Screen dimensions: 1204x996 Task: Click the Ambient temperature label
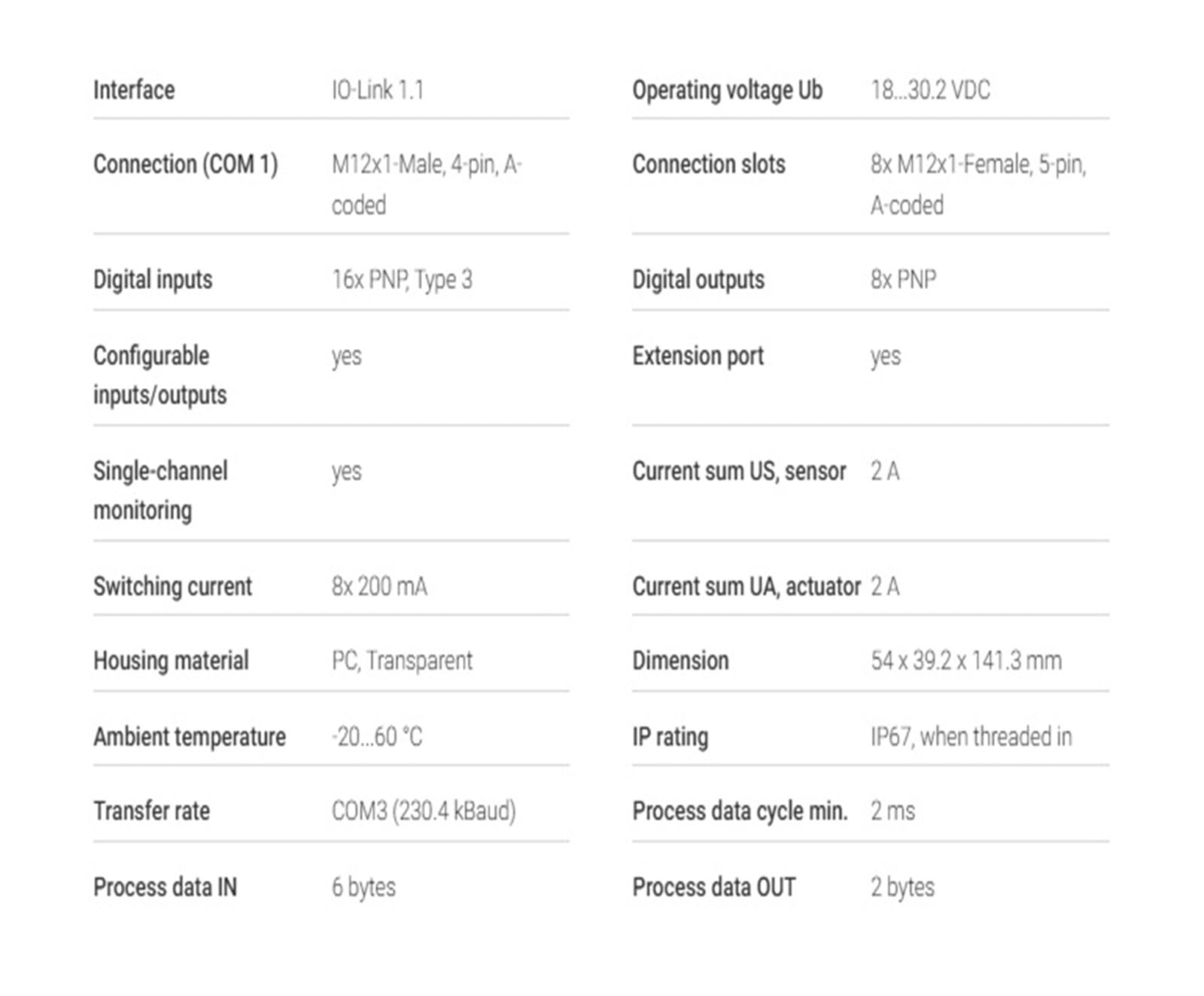tap(190, 736)
